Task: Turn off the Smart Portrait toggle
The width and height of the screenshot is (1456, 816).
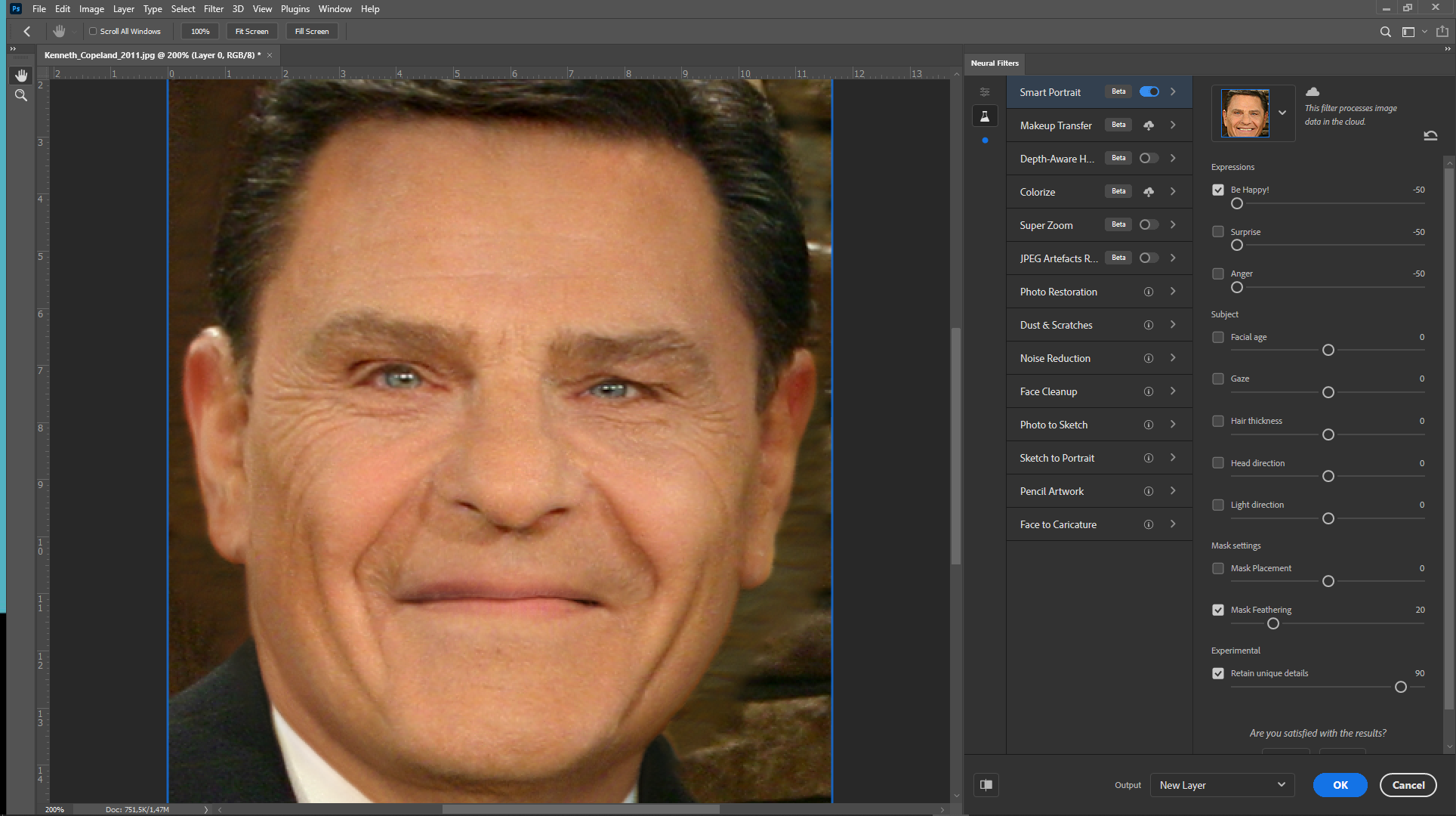Action: (1149, 91)
